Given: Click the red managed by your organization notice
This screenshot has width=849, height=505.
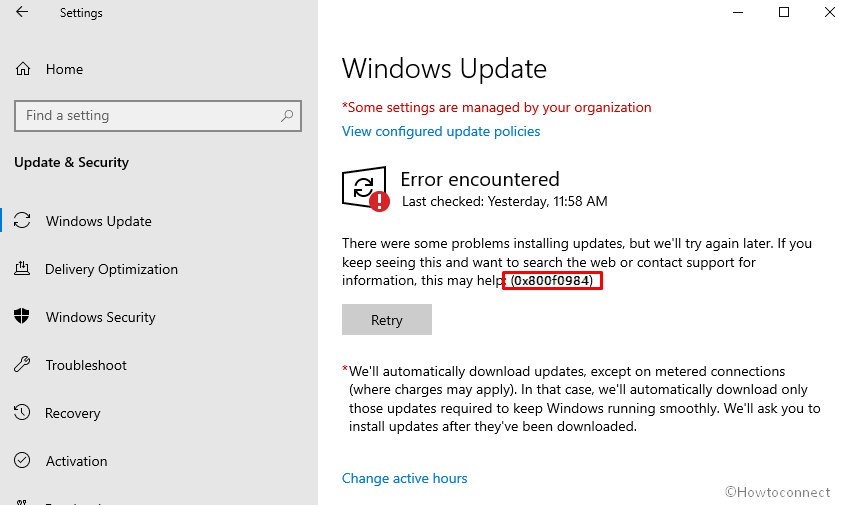Looking at the screenshot, I should pos(497,107).
